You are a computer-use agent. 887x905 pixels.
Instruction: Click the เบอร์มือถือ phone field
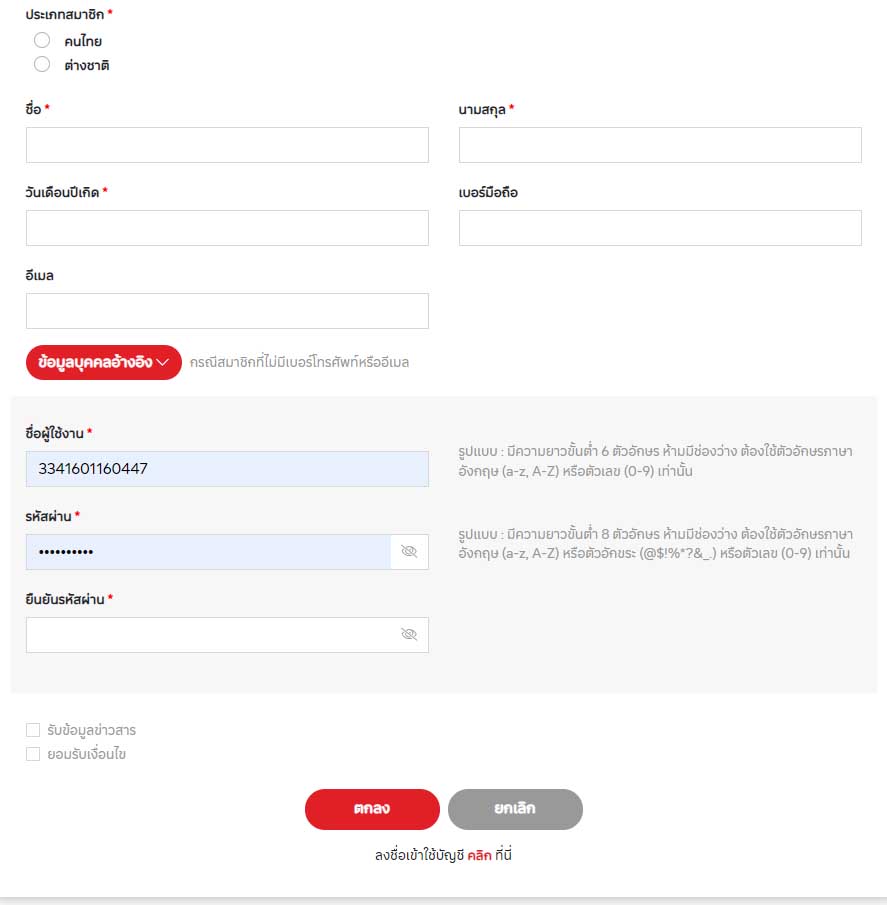pyautogui.click(x=660, y=228)
